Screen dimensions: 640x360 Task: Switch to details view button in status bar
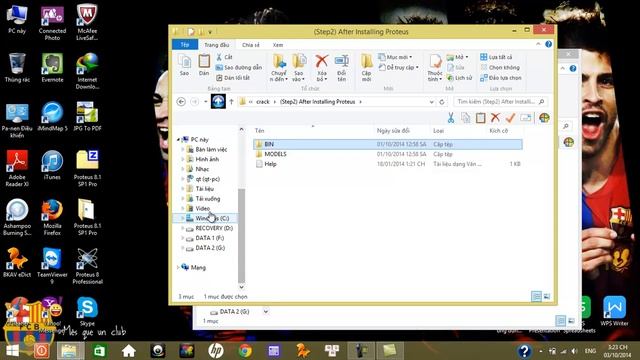(536, 296)
